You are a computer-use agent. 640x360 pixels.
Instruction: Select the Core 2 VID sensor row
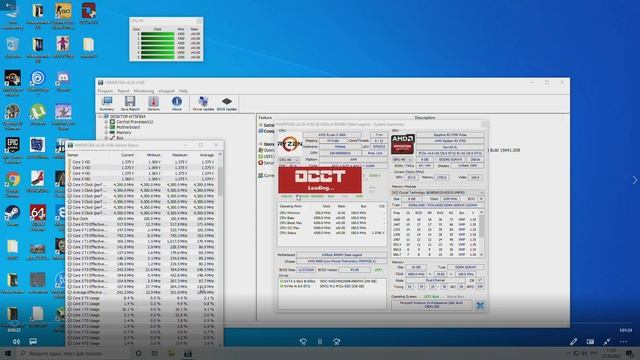point(141,162)
